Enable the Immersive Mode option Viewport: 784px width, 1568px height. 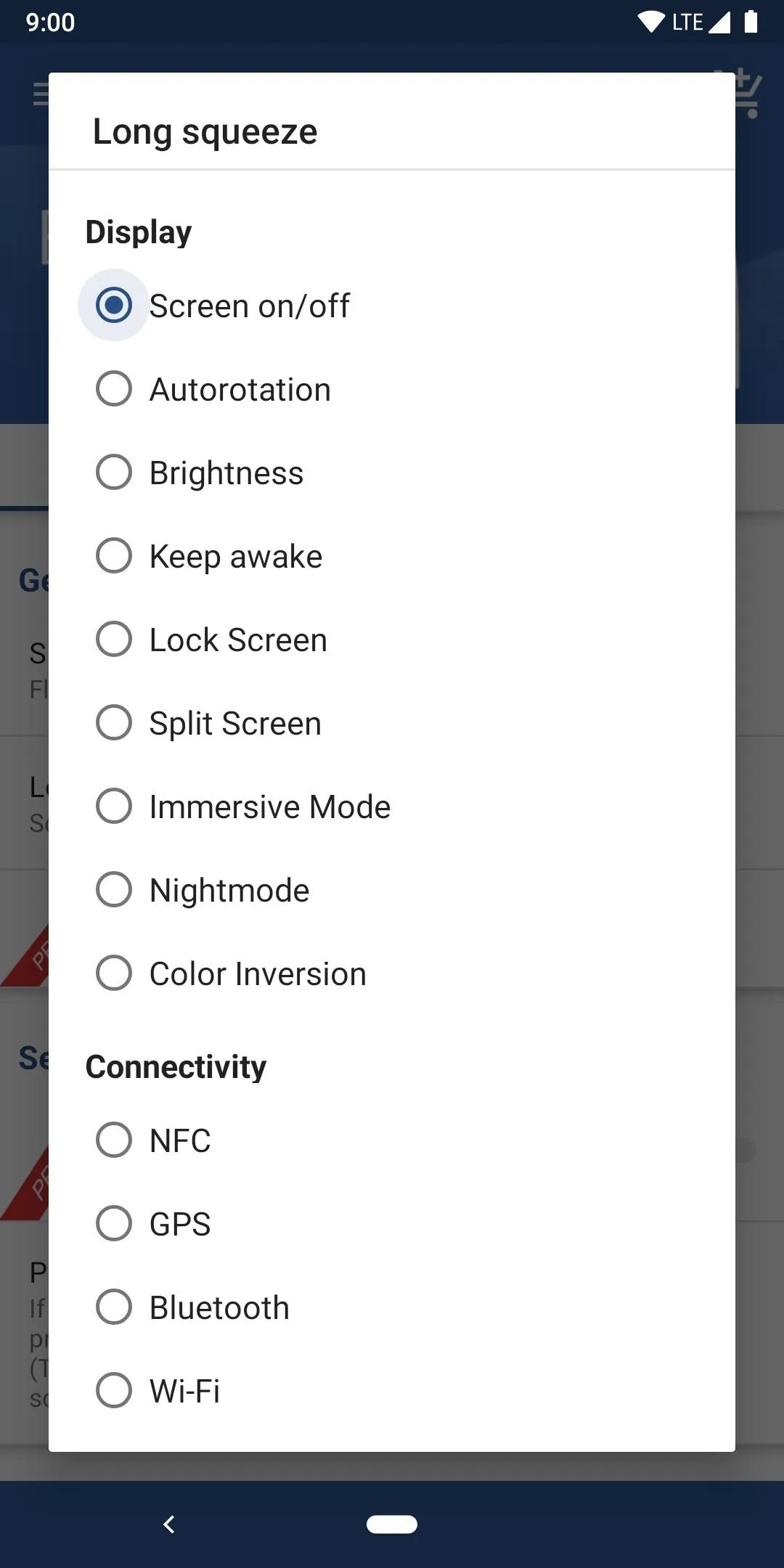(114, 807)
